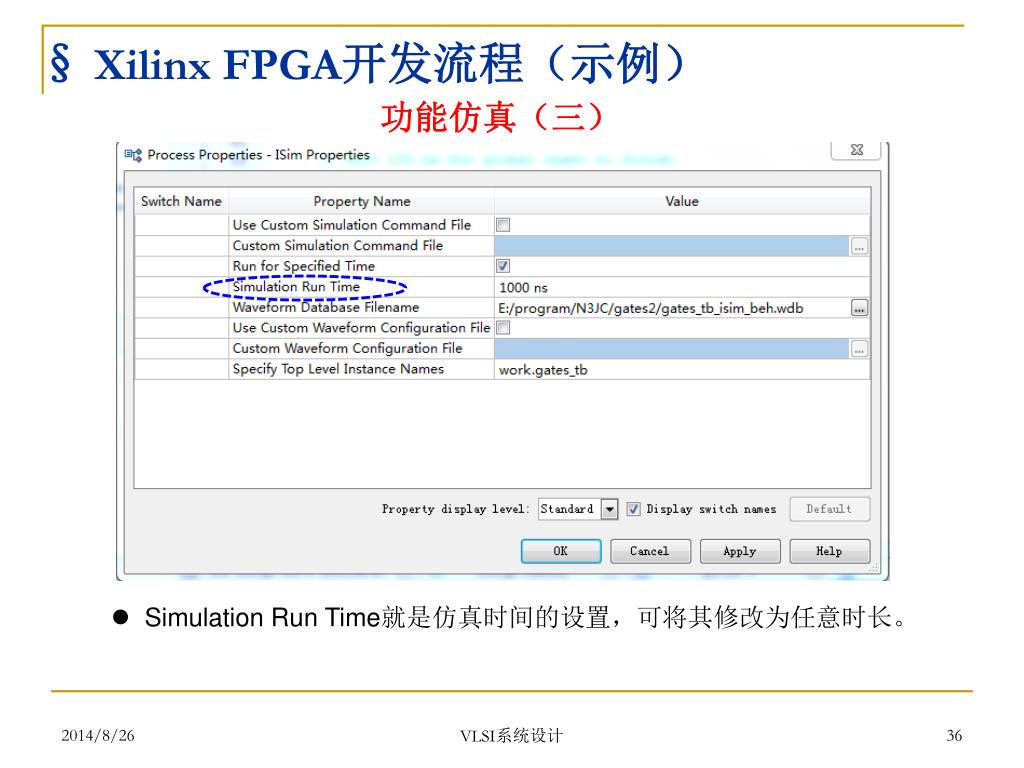Screen dimensions: 1024x768
Task: Select Specify Top Level Instance Names property
Action: pyautogui.click(x=338, y=369)
